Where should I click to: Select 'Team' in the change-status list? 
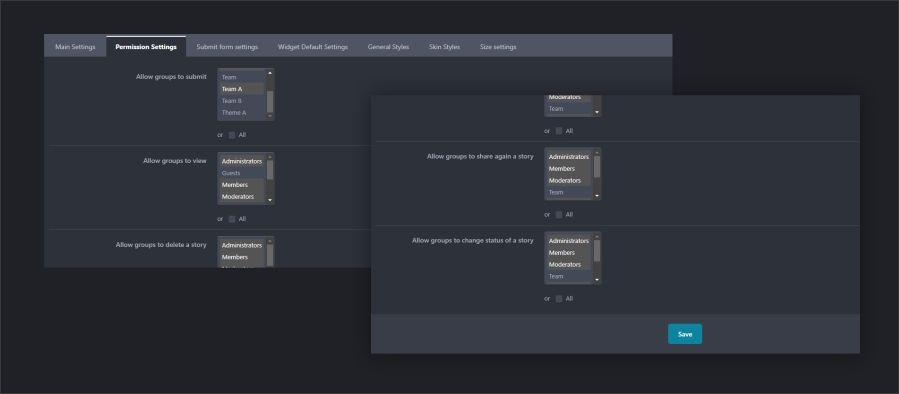click(x=569, y=276)
